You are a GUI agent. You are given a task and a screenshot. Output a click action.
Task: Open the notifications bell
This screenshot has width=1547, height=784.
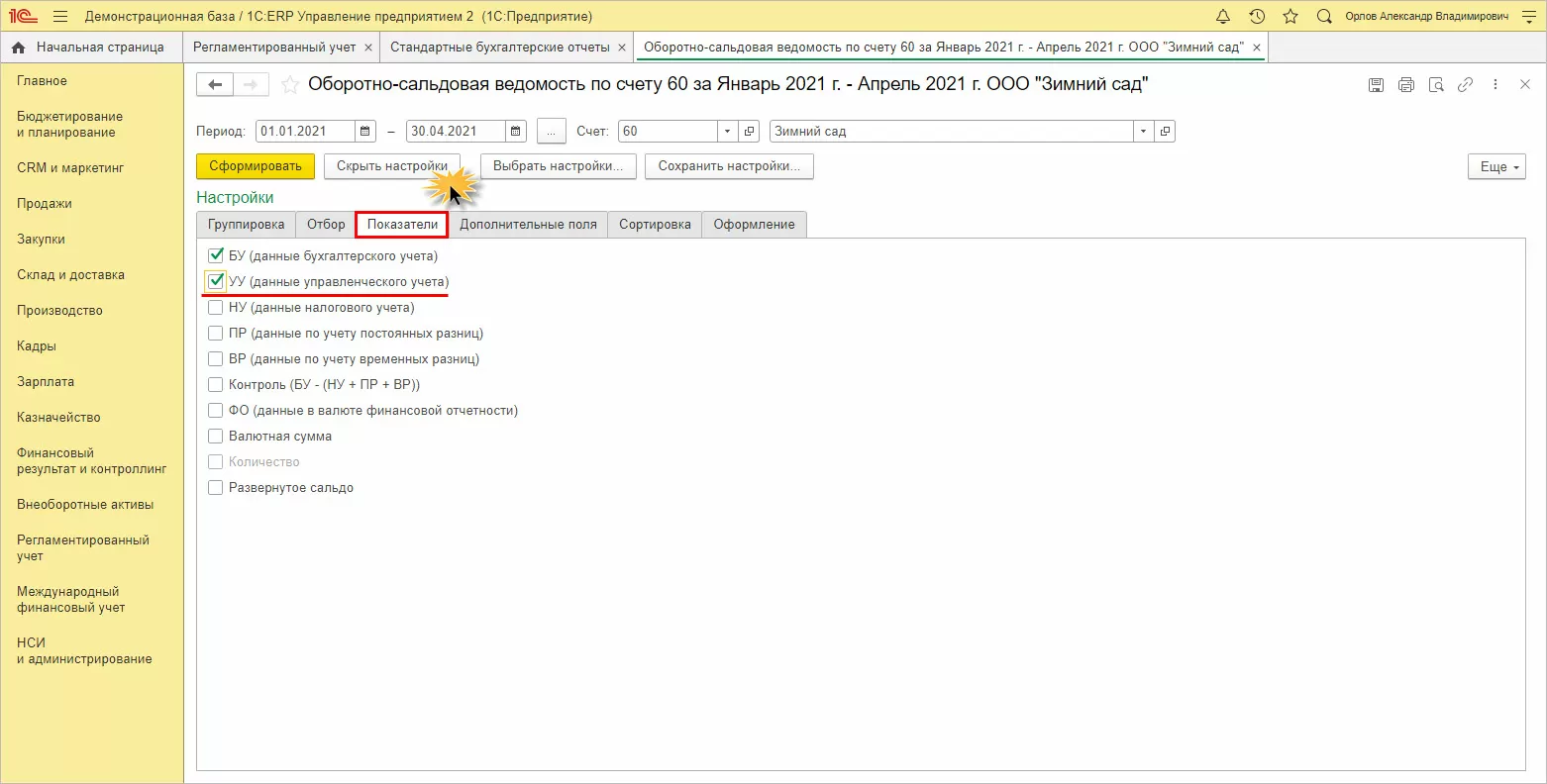coord(1223,17)
